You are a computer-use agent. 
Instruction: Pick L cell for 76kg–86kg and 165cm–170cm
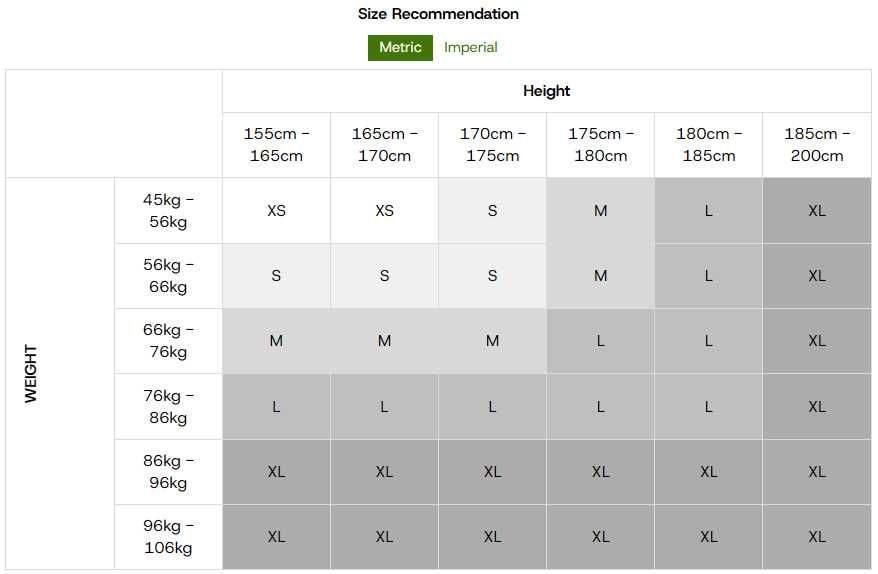pos(384,407)
